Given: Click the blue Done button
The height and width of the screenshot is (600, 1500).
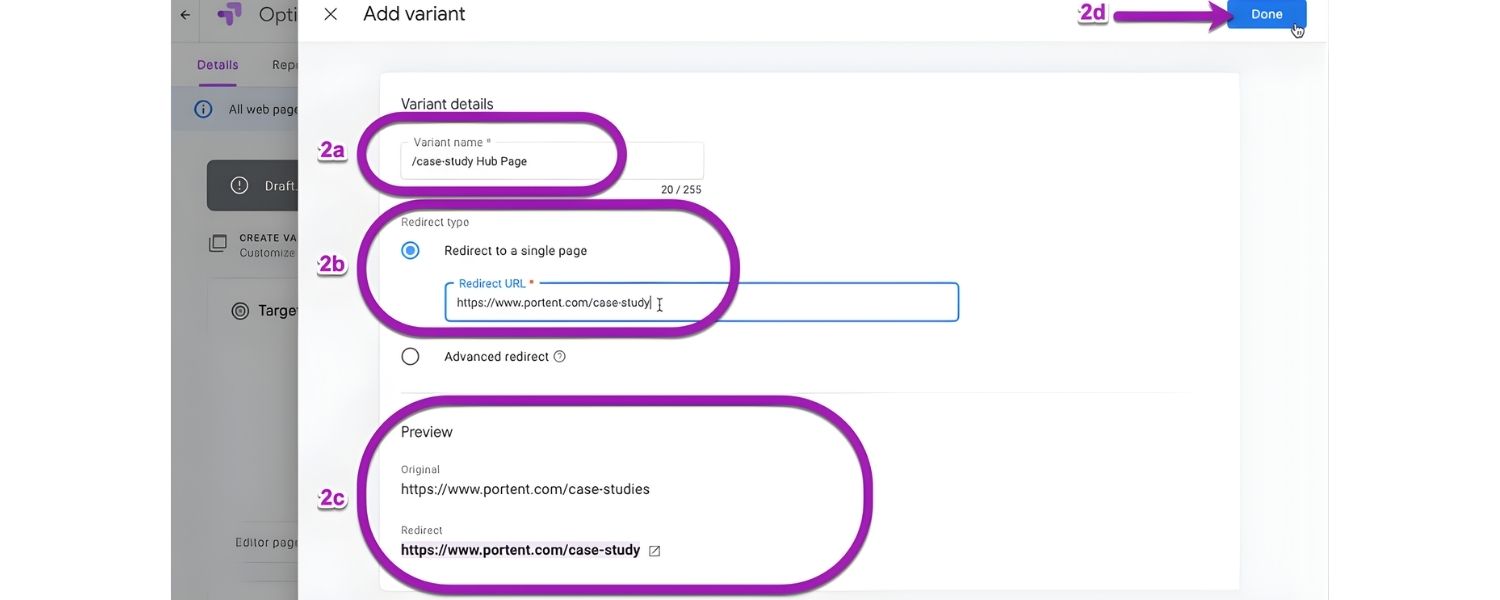Looking at the screenshot, I should point(1266,14).
